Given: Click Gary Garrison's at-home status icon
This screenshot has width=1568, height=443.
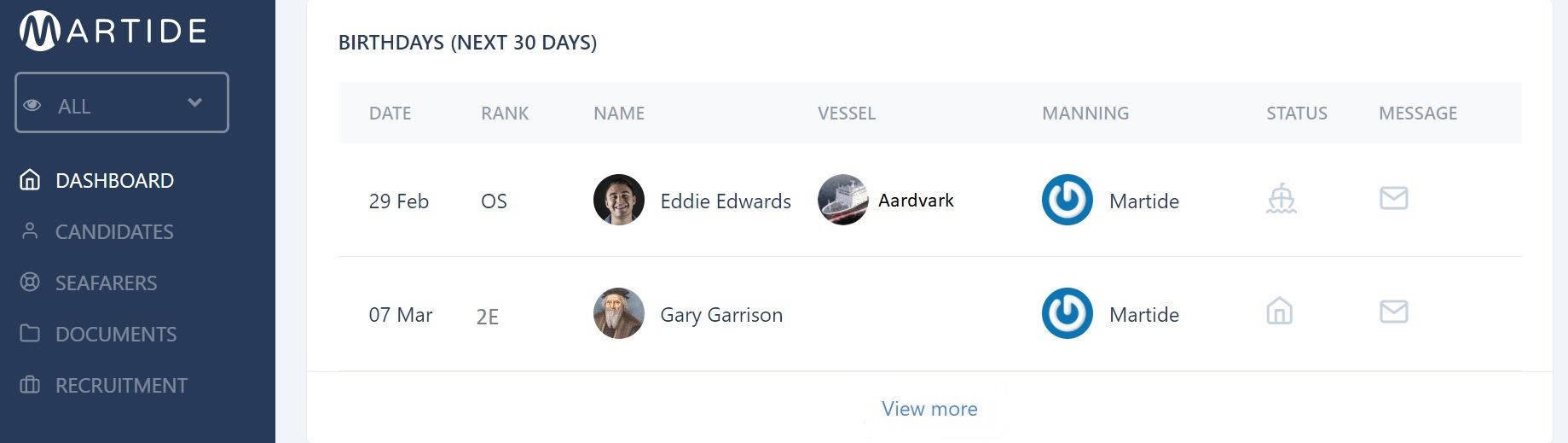Looking at the screenshot, I should click(1280, 312).
